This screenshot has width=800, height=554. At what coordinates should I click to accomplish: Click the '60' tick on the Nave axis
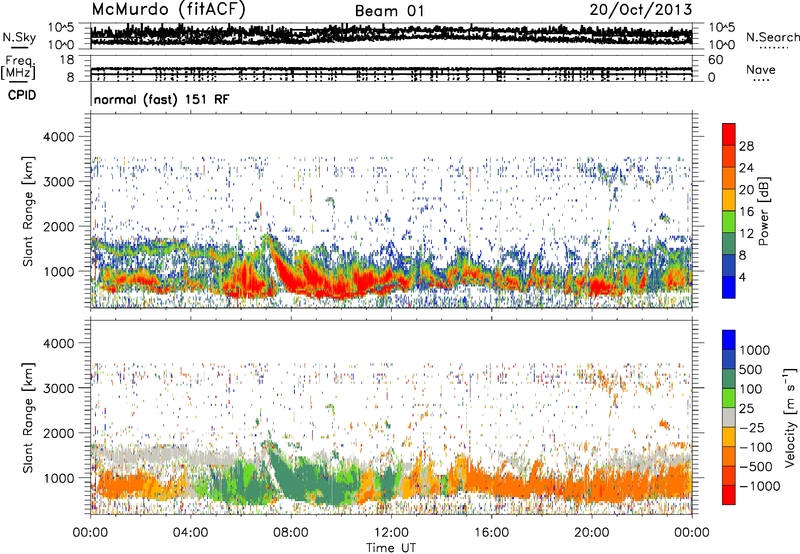pyautogui.click(x=716, y=60)
